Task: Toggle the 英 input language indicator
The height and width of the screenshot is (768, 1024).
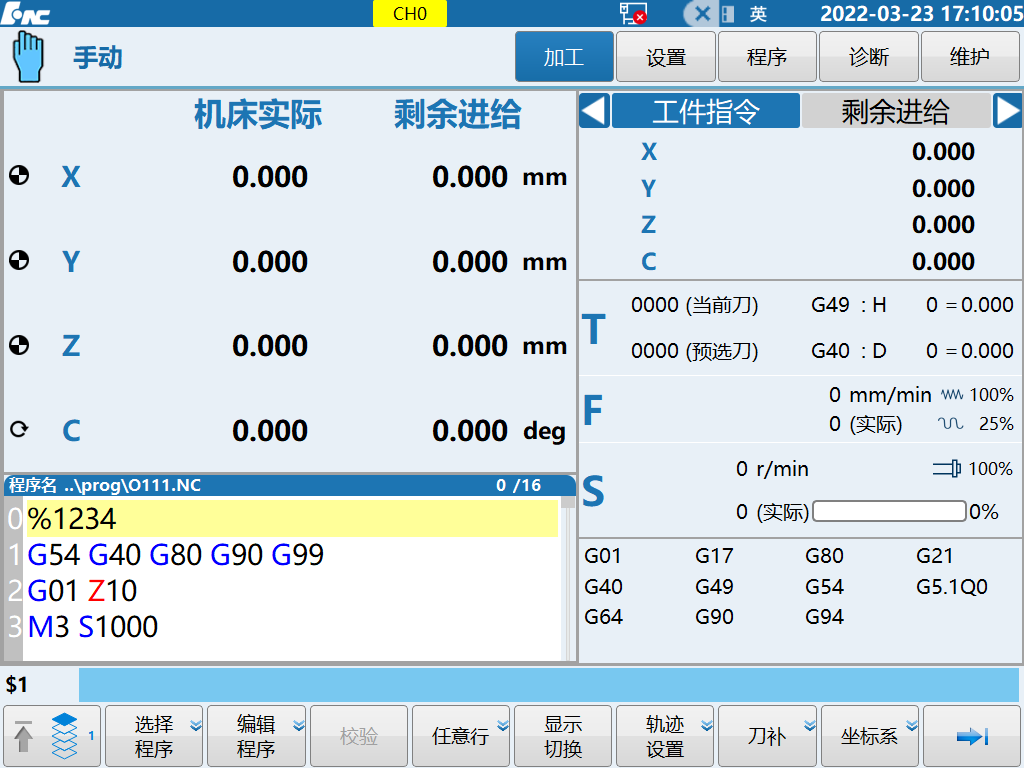Action: [758, 14]
